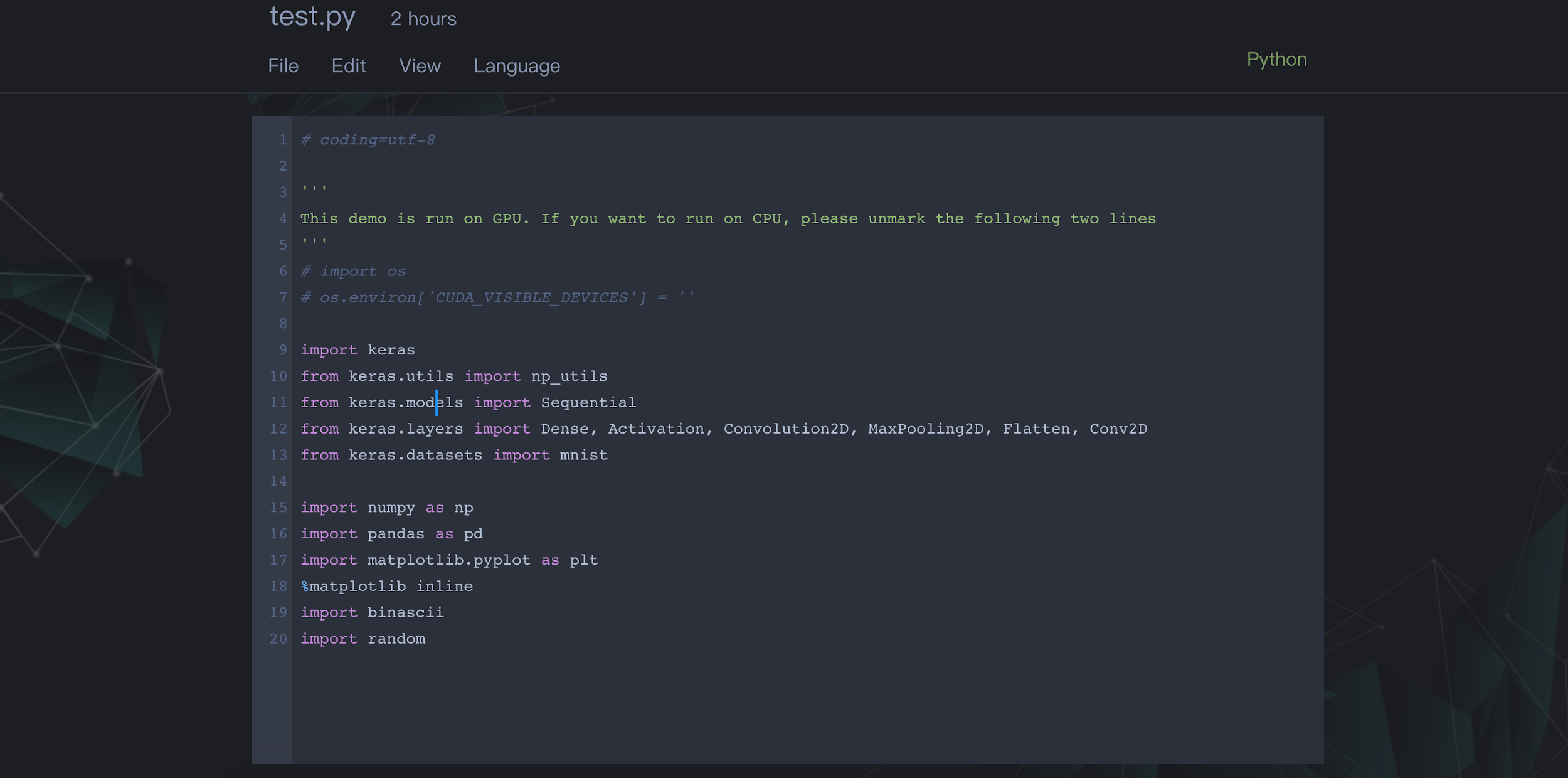This screenshot has height=778, width=1568.
Task: Click 'CUDA_VISIBLE_DEVICES' in the commented line
Action: pyautogui.click(x=531, y=297)
